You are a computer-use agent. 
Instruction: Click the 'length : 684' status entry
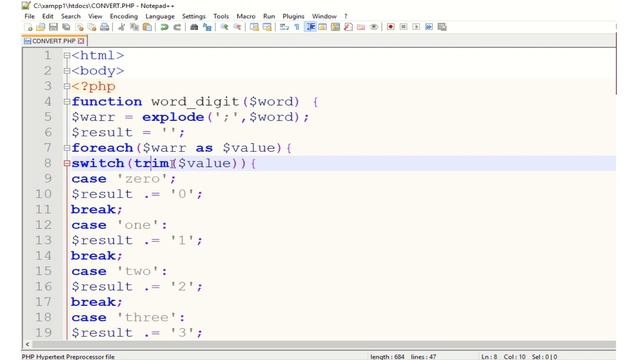coord(387,357)
